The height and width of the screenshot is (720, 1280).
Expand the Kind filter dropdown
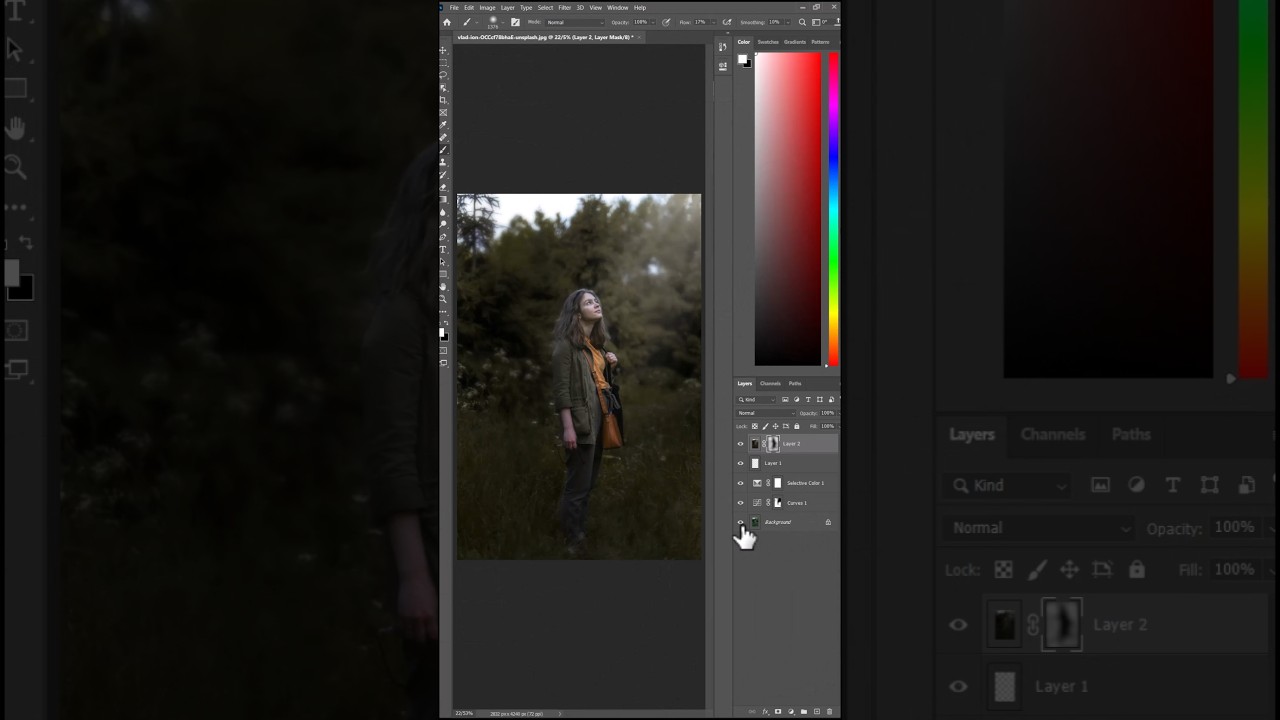coord(757,400)
